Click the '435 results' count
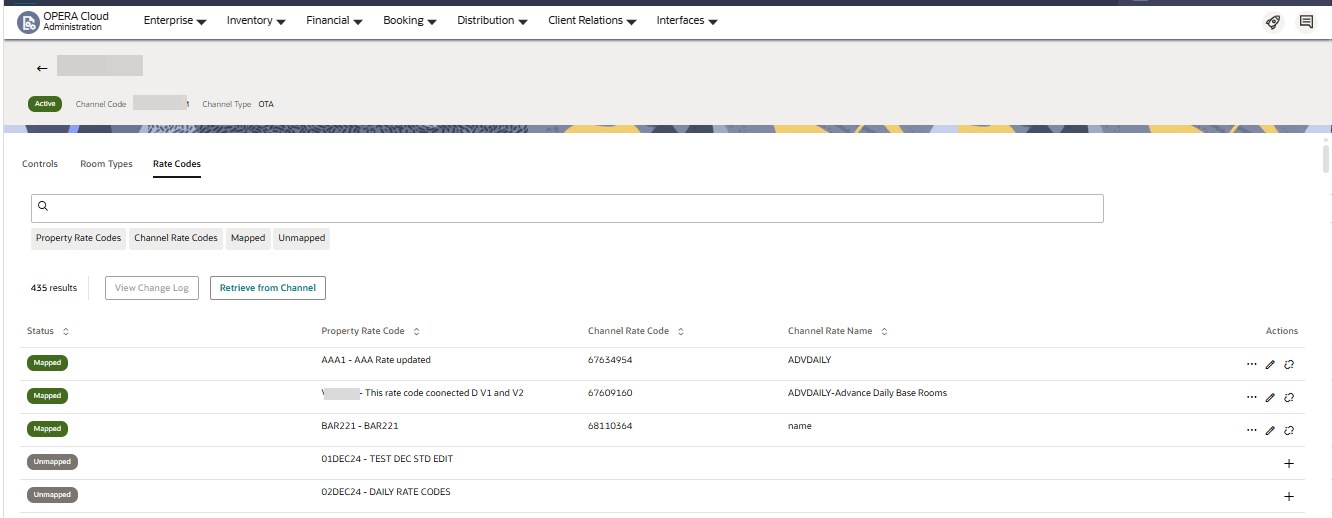The image size is (1332, 518). coord(54,288)
